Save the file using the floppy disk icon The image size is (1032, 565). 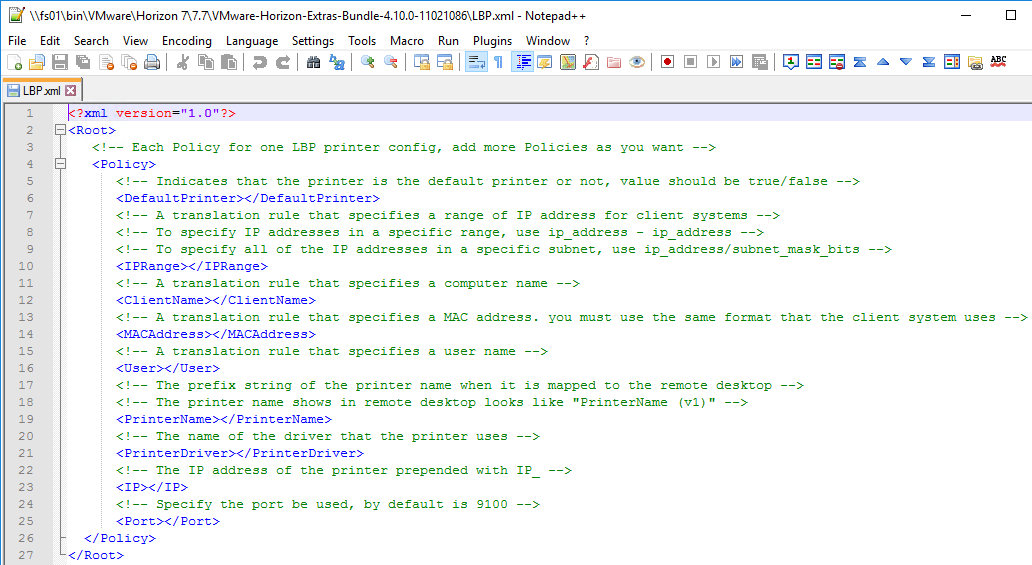(60, 62)
